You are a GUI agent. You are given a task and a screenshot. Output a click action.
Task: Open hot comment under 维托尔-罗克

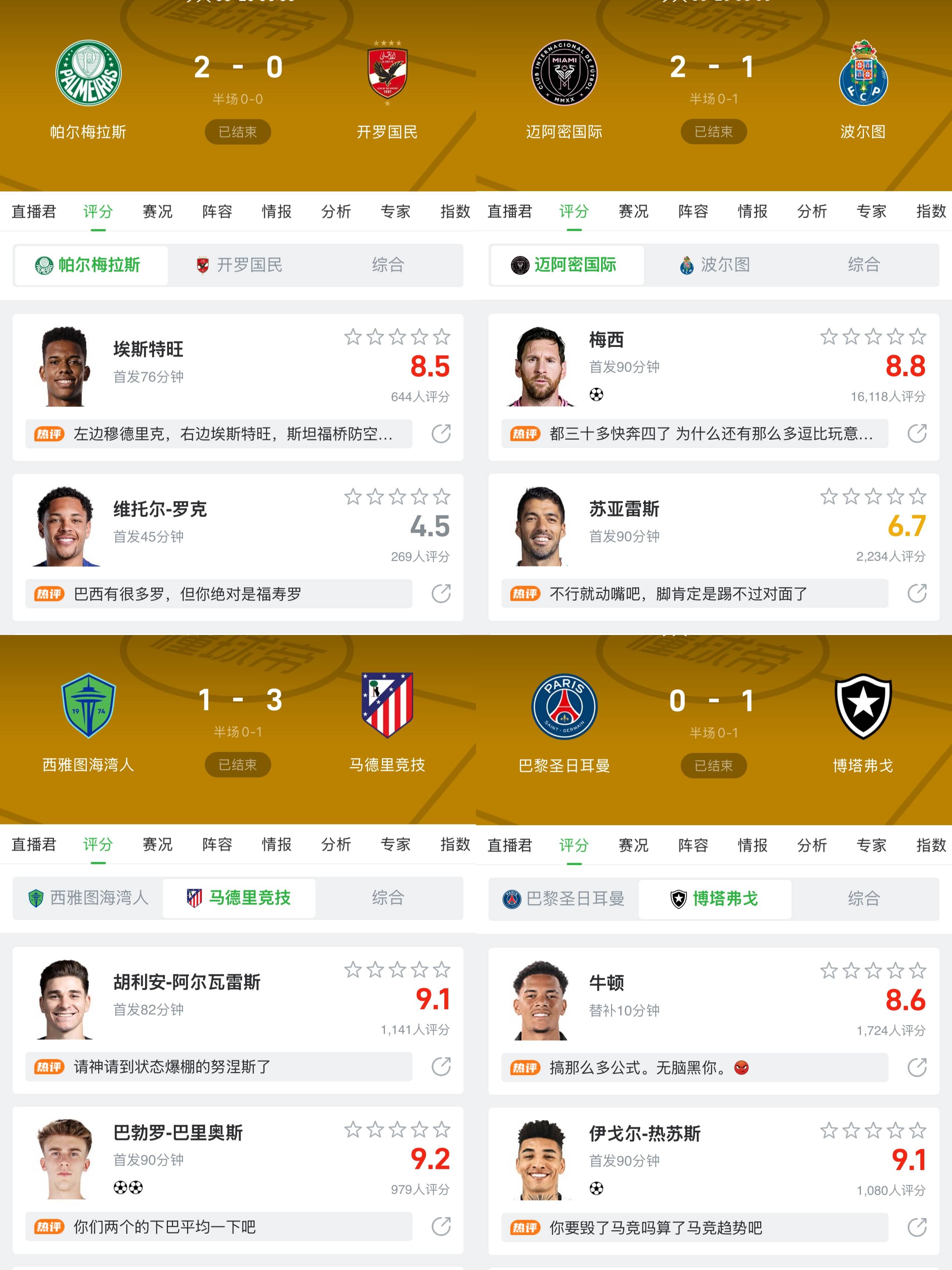tap(219, 594)
